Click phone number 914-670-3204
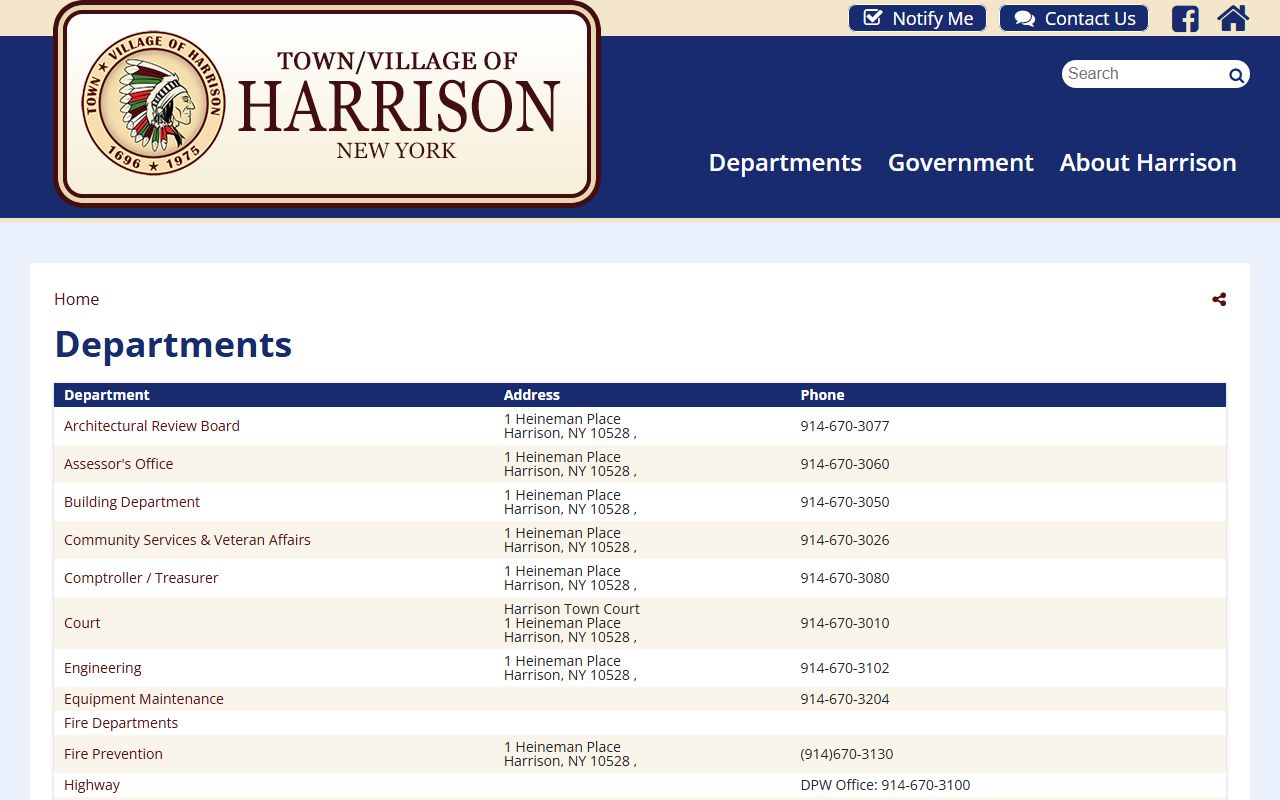1280x800 pixels. [845, 699]
